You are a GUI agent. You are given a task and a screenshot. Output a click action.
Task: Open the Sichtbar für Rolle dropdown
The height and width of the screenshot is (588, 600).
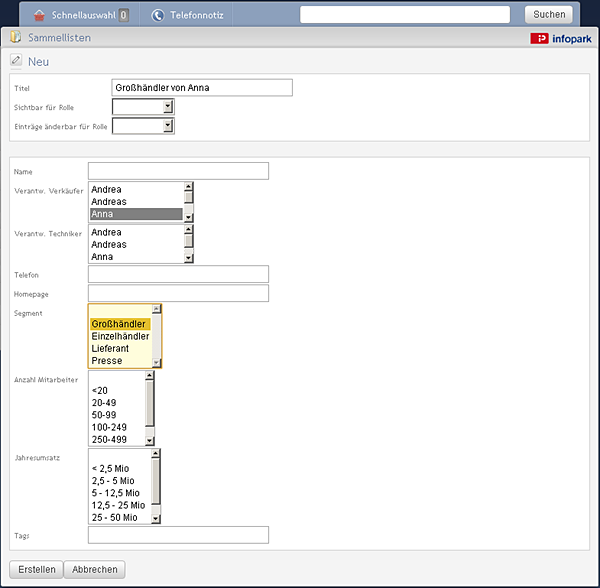pos(143,107)
